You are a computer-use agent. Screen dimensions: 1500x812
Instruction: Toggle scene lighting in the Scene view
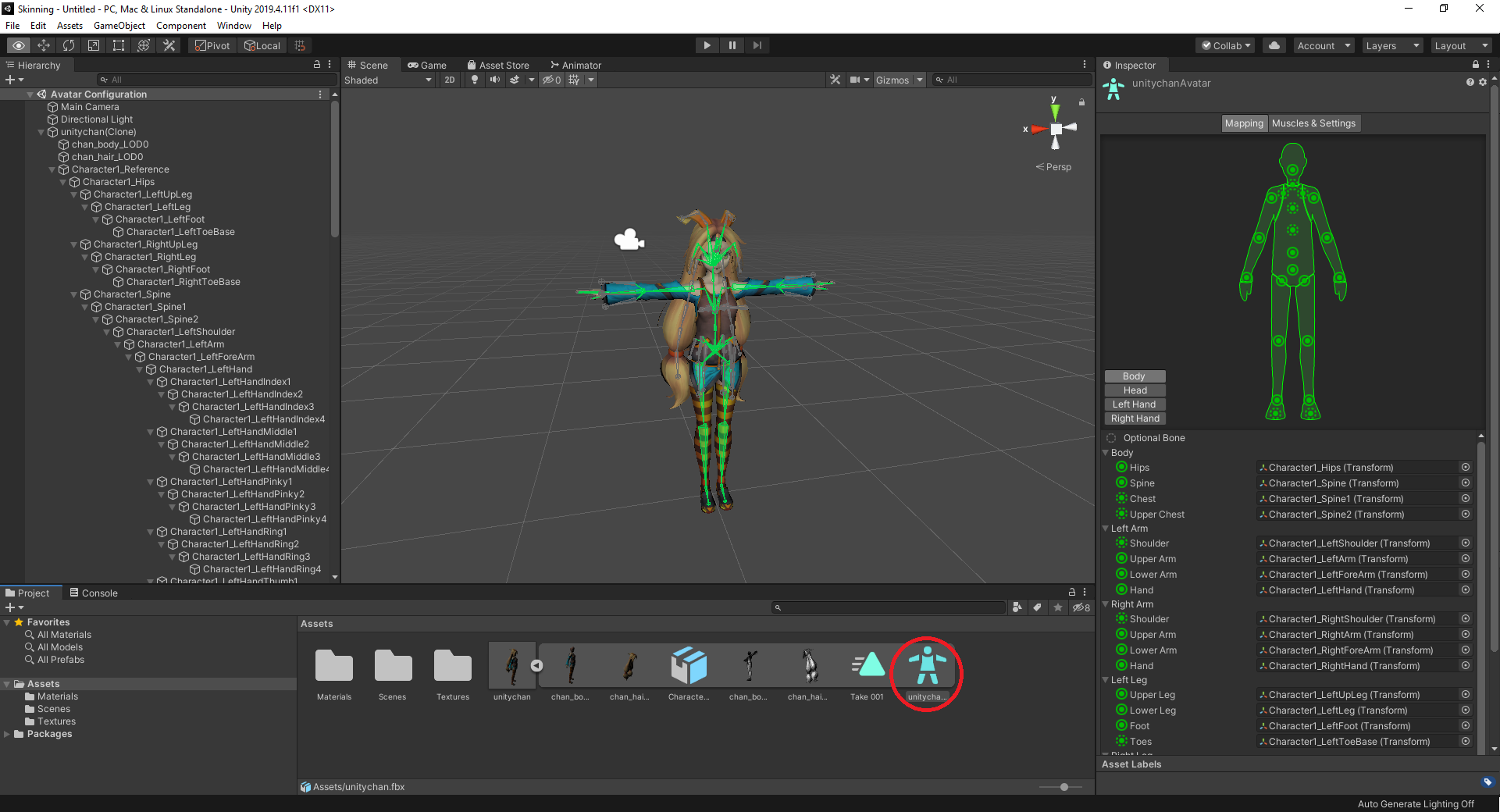pos(475,80)
